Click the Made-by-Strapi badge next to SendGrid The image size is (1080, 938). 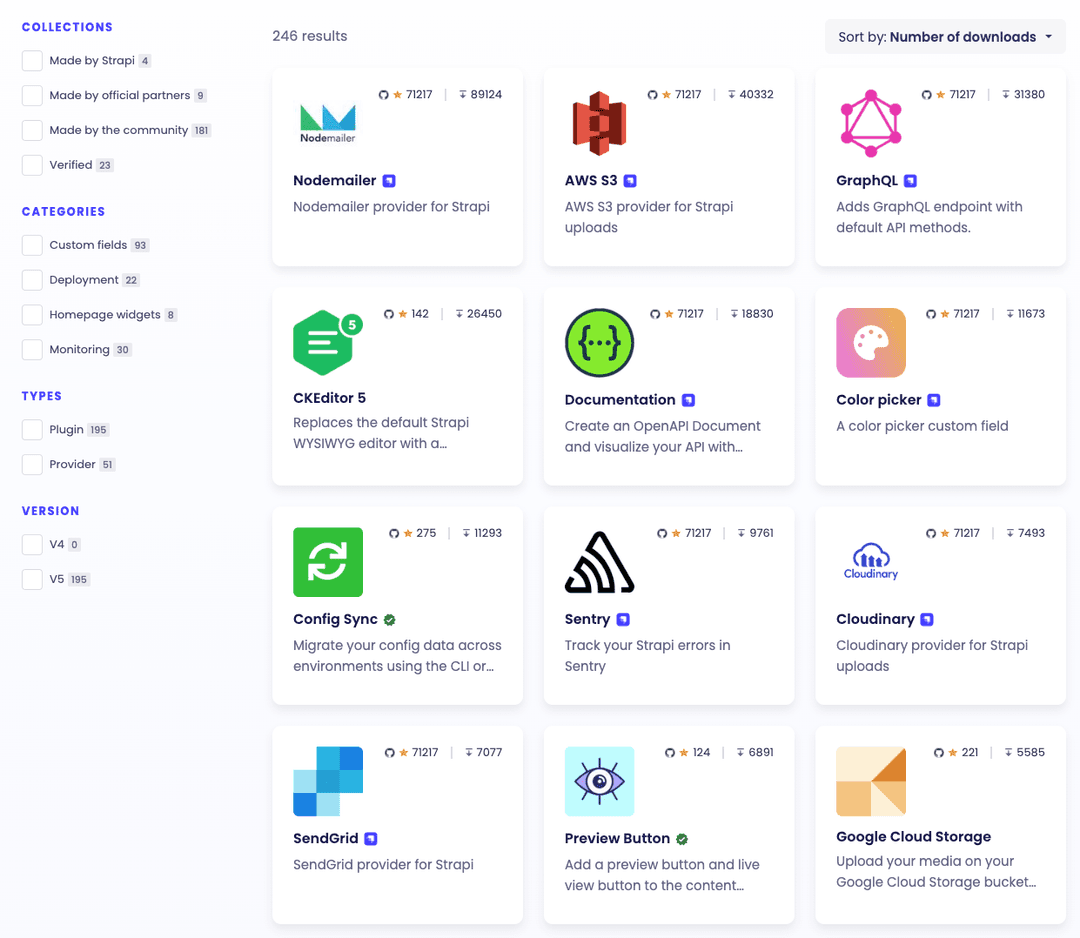[371, 838]
